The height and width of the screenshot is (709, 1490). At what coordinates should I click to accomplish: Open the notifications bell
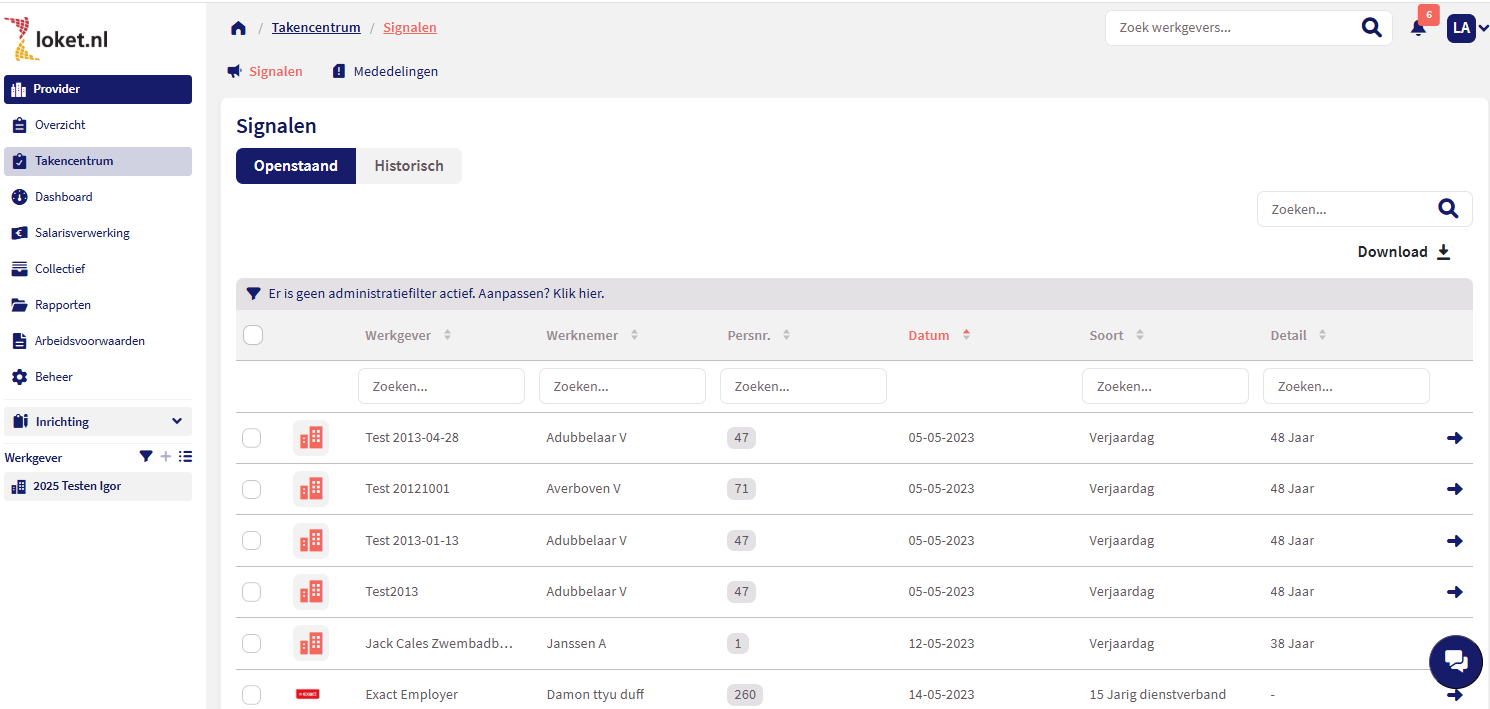[1418, 28]
